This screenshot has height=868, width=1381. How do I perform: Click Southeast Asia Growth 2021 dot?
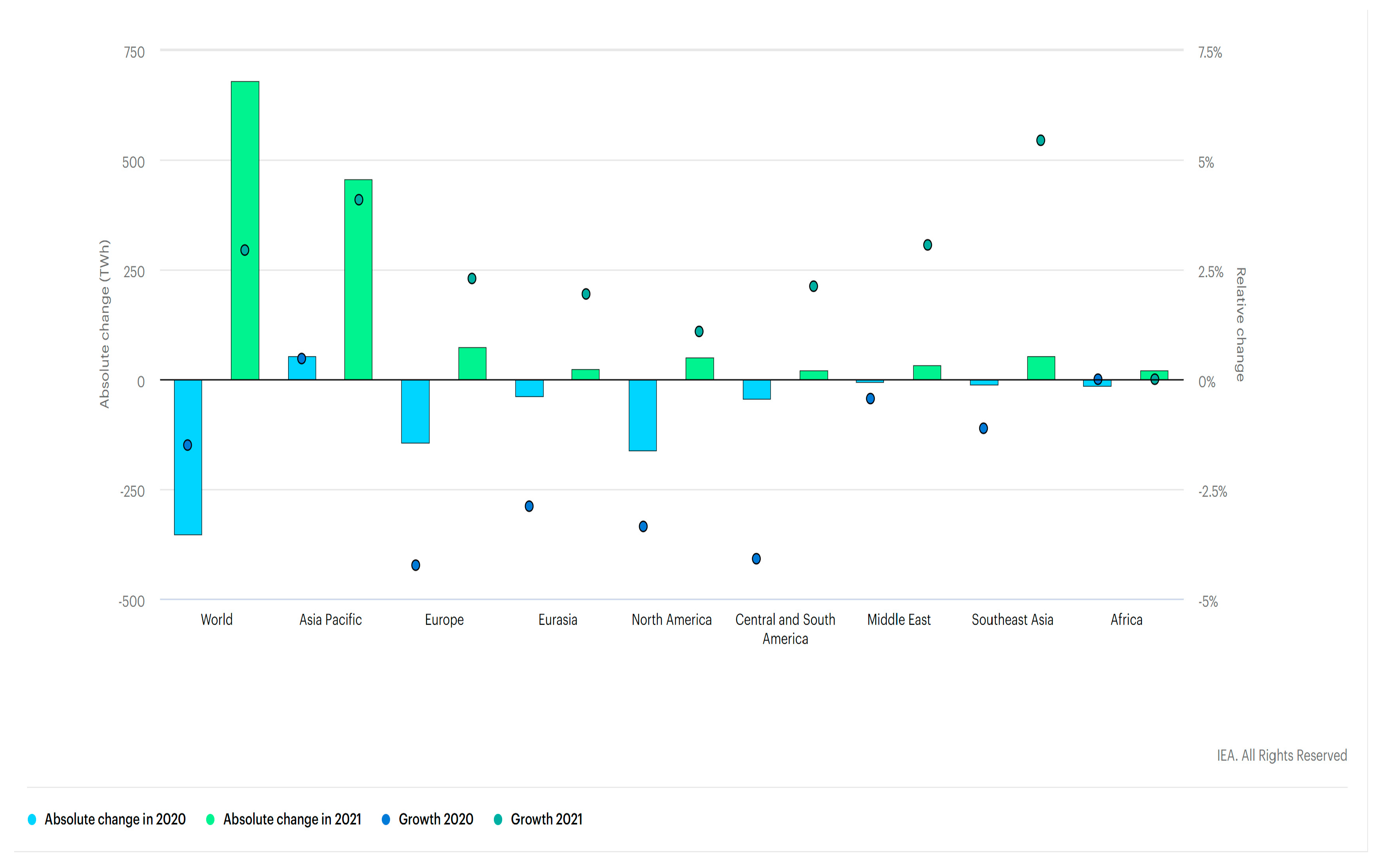point(1040,141)
